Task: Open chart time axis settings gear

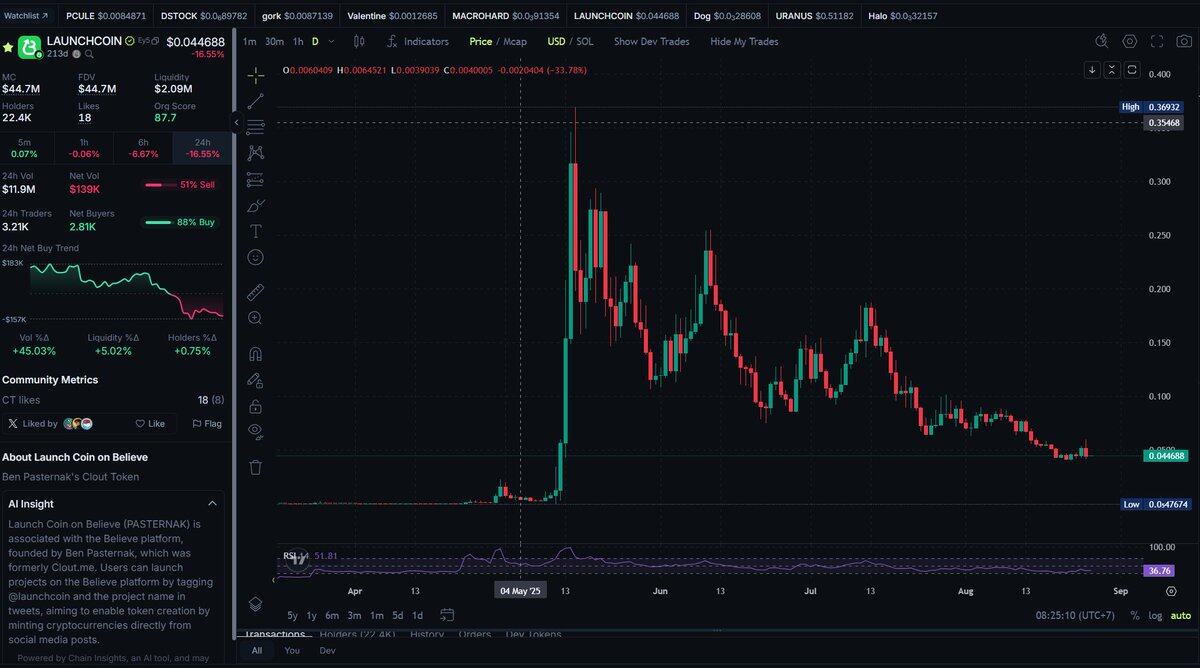Action: point(1171,591)
